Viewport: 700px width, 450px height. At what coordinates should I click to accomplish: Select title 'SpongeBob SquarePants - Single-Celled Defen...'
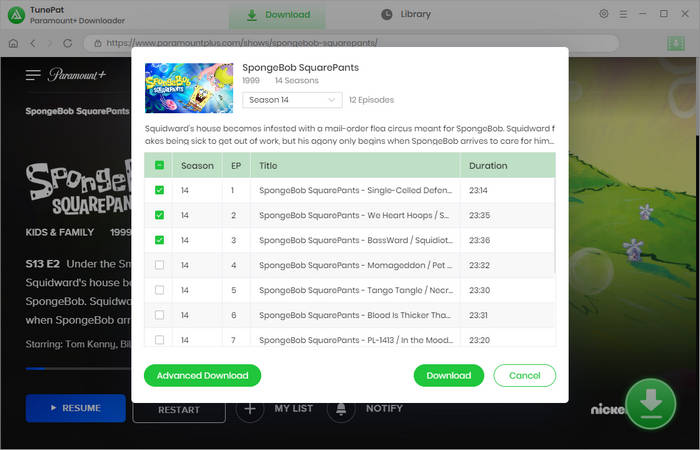pyautogui.click(x=355, y=190)
